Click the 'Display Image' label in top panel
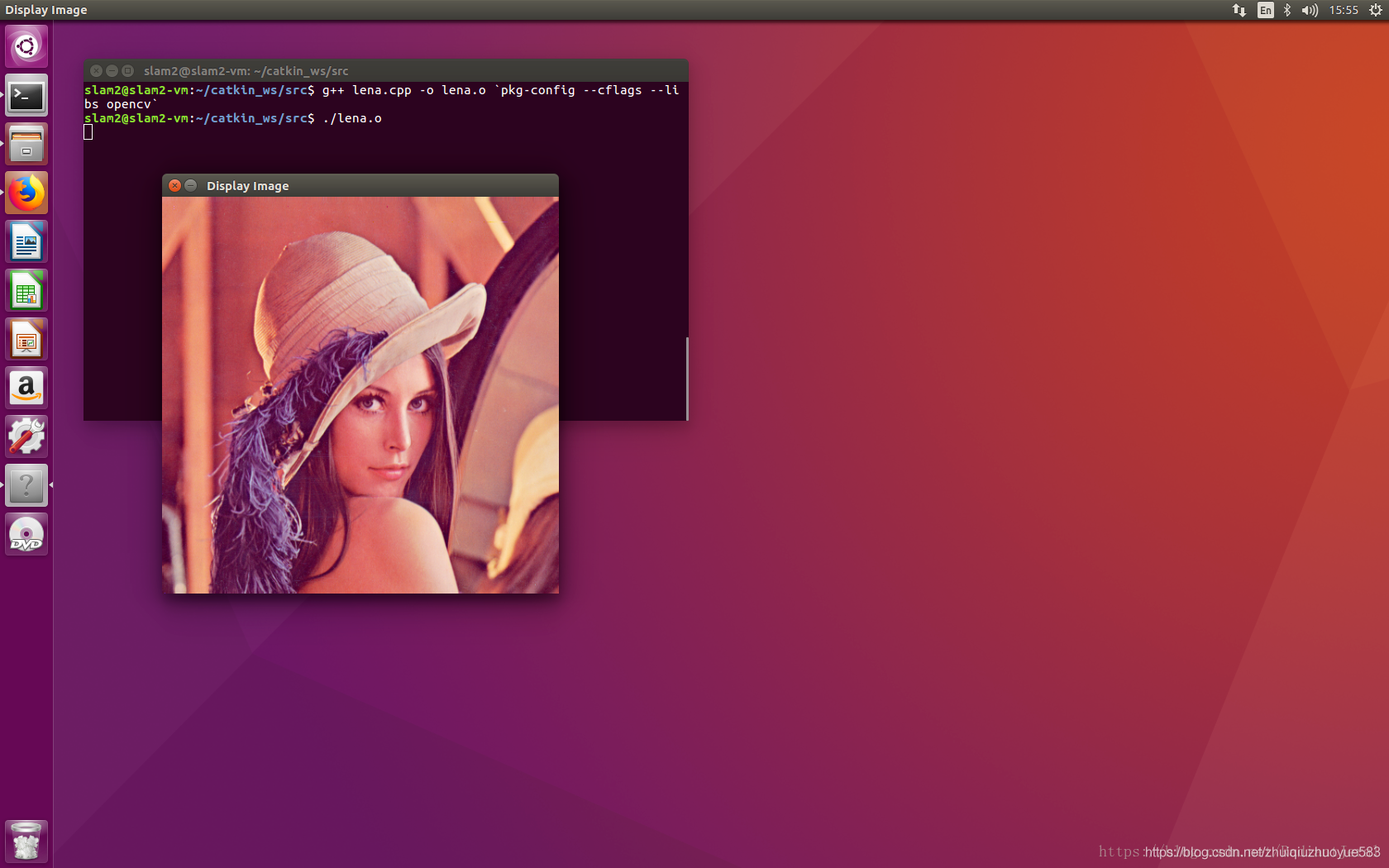The width and height of the screenshot is (1389, 868). (x=46, y=10)
